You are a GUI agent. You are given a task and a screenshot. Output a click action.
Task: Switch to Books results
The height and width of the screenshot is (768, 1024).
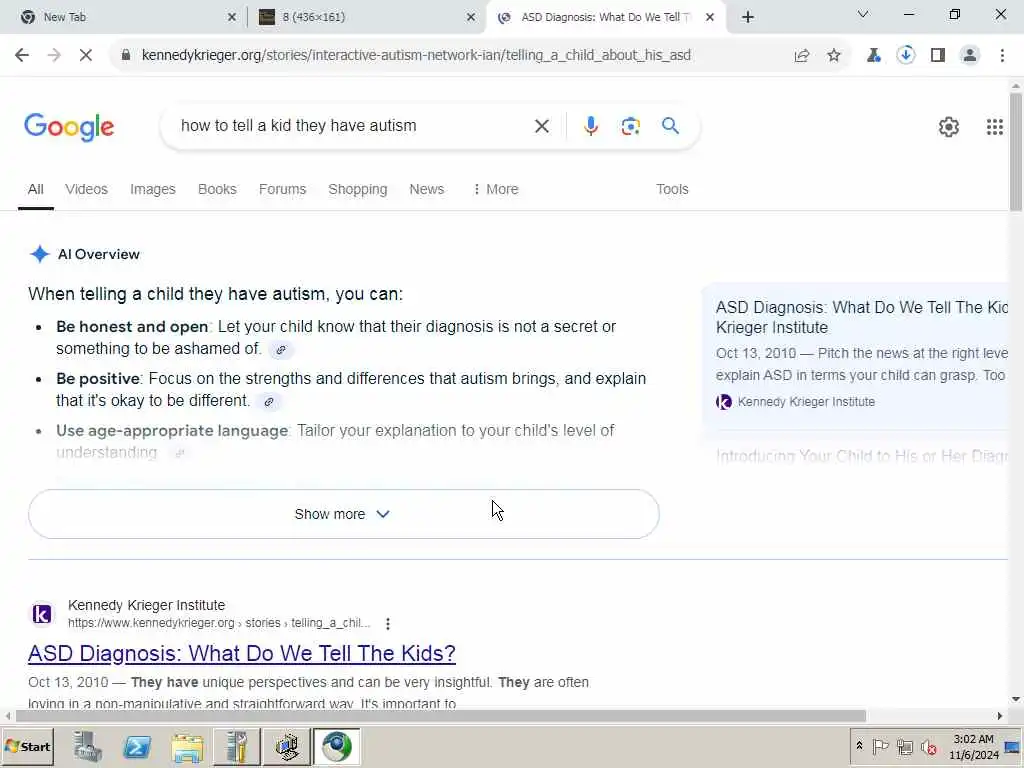217,189
